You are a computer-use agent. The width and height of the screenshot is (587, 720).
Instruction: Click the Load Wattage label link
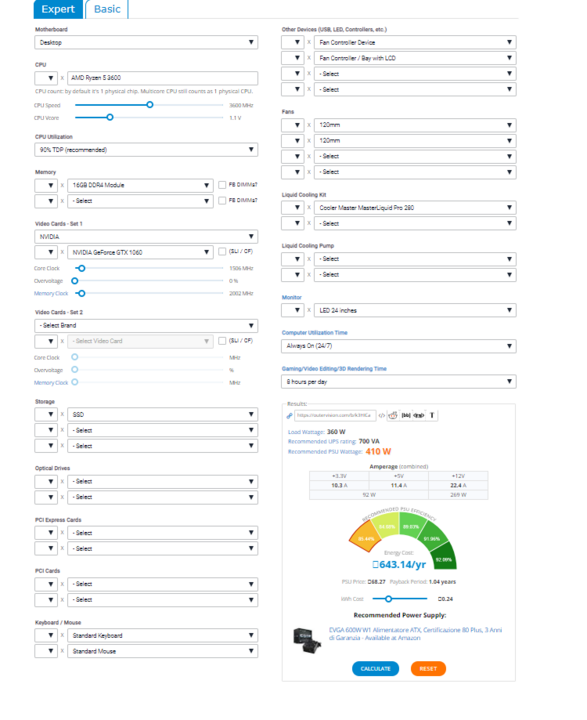click(306, 432)
